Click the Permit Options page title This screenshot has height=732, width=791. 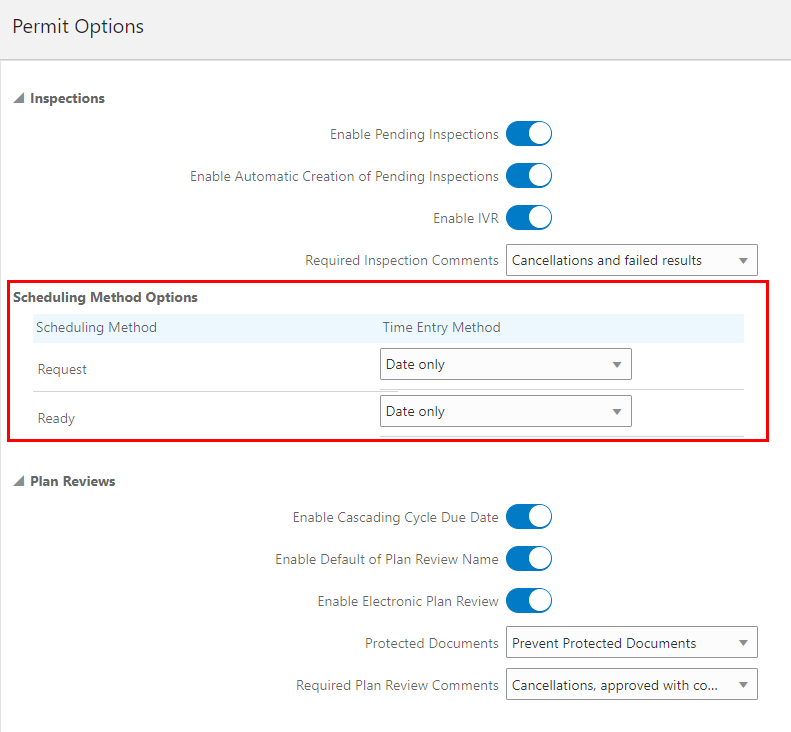coord(78,27)
